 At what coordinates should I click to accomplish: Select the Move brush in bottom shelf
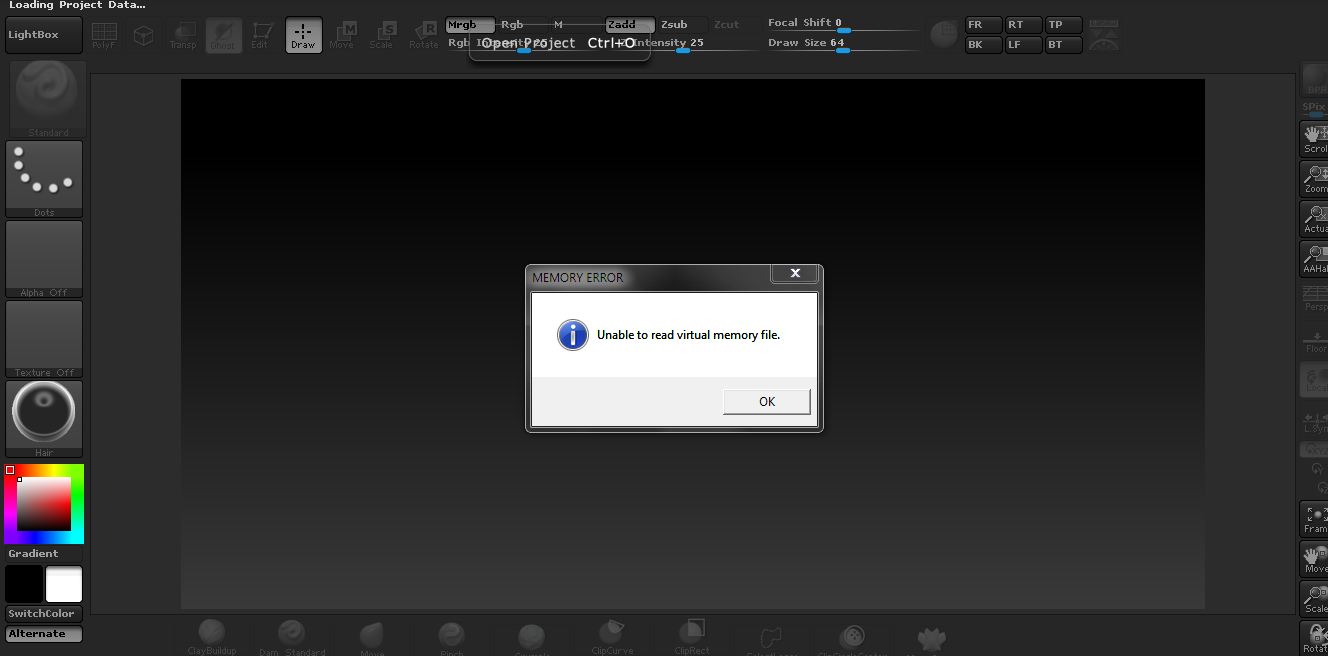[372, 637]
